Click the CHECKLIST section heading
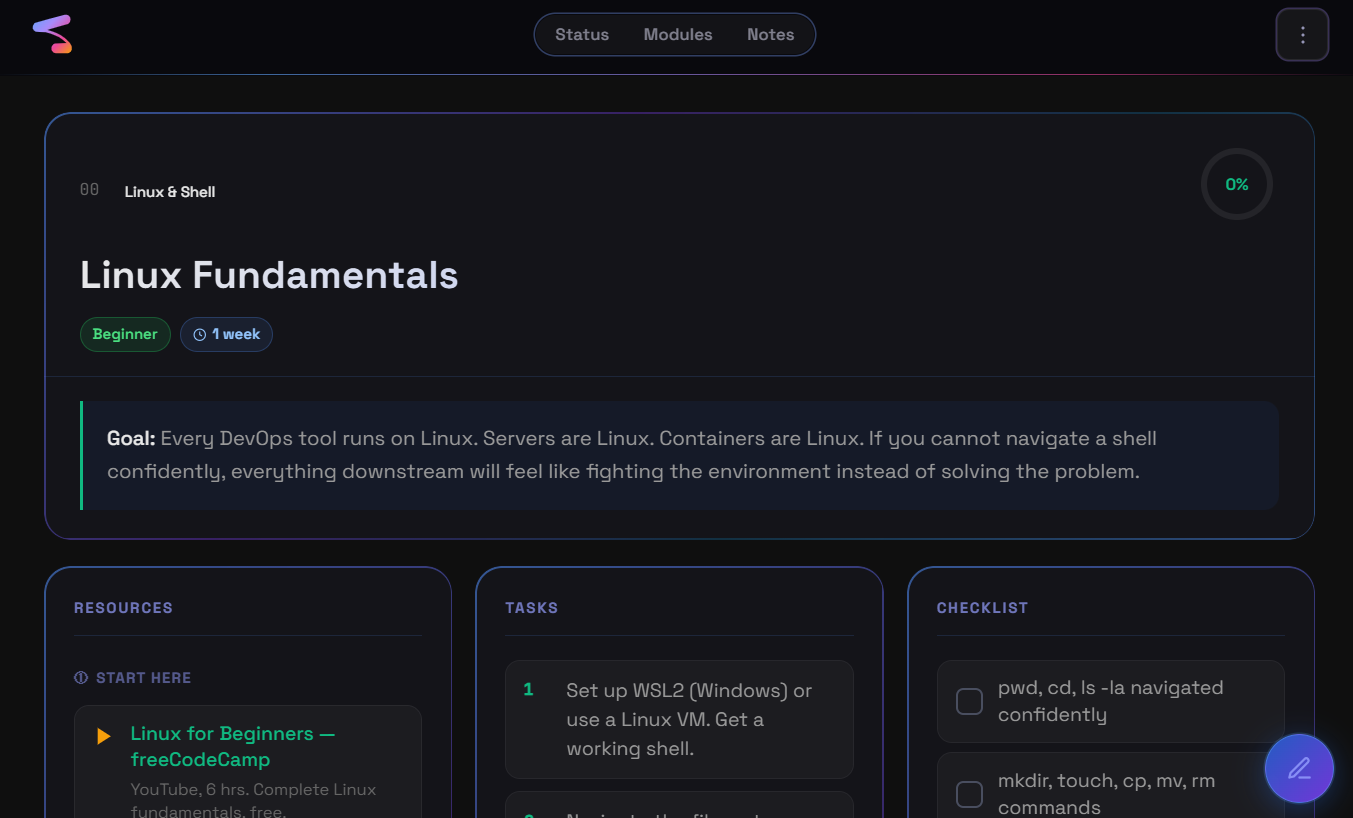Viewport: 1353px width, 818px height. 982,608
